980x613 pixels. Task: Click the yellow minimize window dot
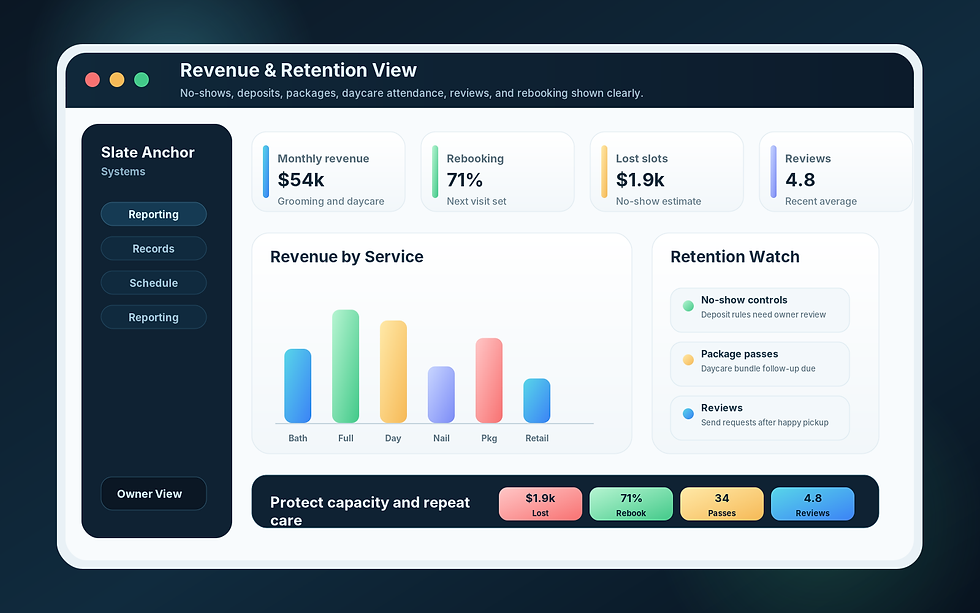(117, 79)
